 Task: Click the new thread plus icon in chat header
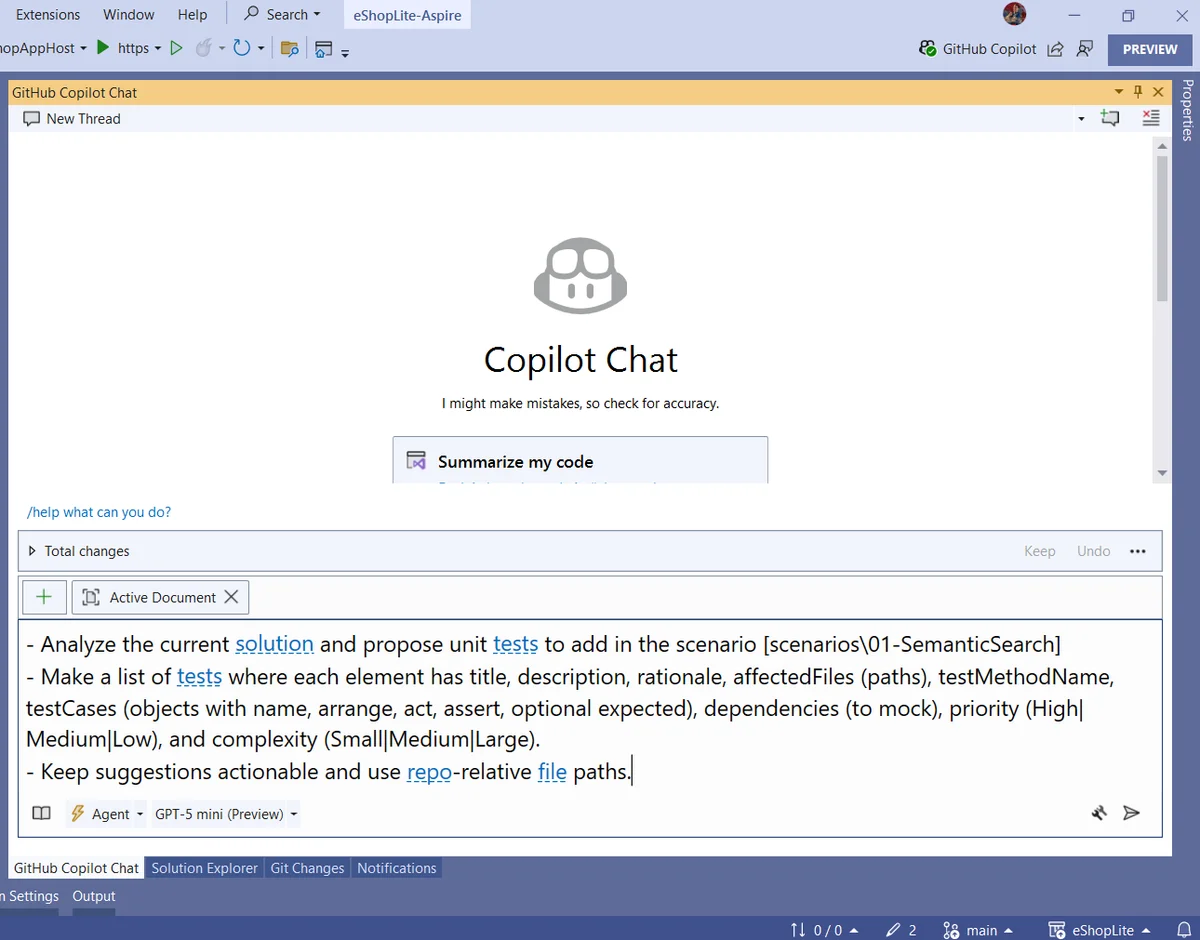click(1110, 118)
